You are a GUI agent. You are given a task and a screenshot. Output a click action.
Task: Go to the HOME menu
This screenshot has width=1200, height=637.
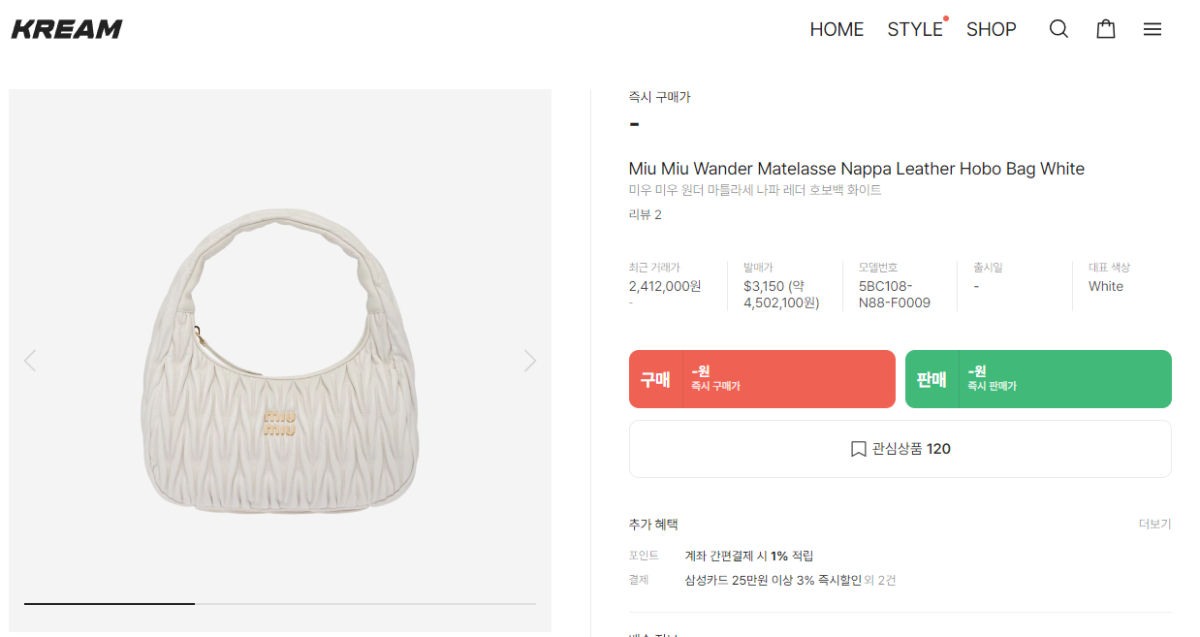(x=836, y=29)
